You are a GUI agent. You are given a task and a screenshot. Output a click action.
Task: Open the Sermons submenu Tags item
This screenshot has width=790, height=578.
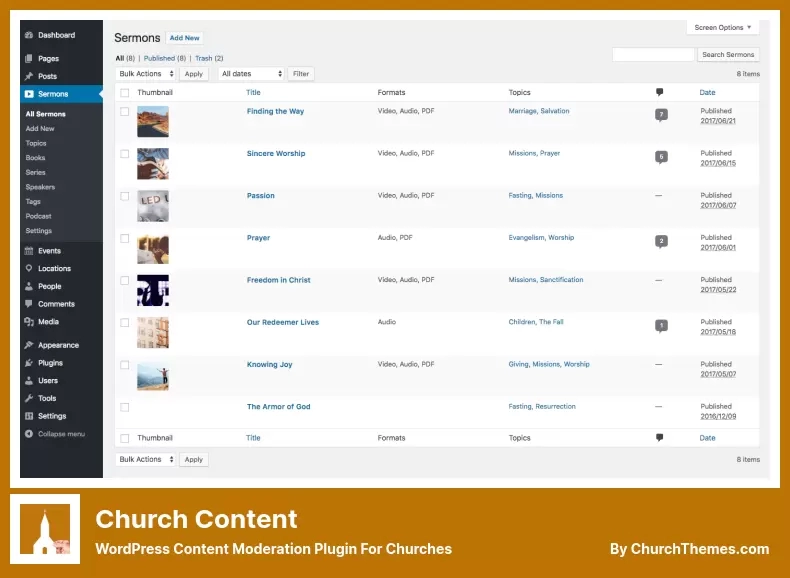coord(33,202)
